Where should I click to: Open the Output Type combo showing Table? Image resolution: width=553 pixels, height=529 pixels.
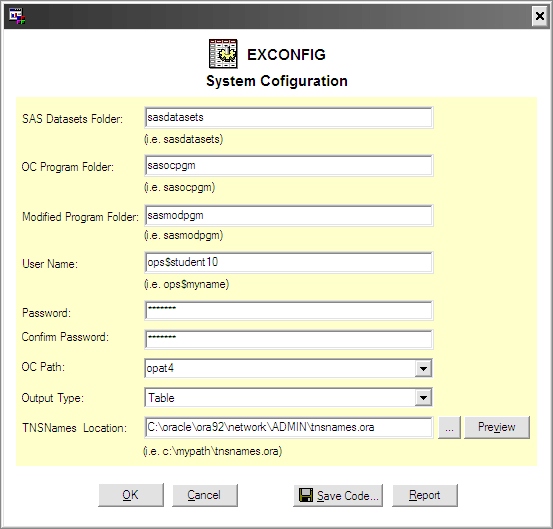coord(288,398)
